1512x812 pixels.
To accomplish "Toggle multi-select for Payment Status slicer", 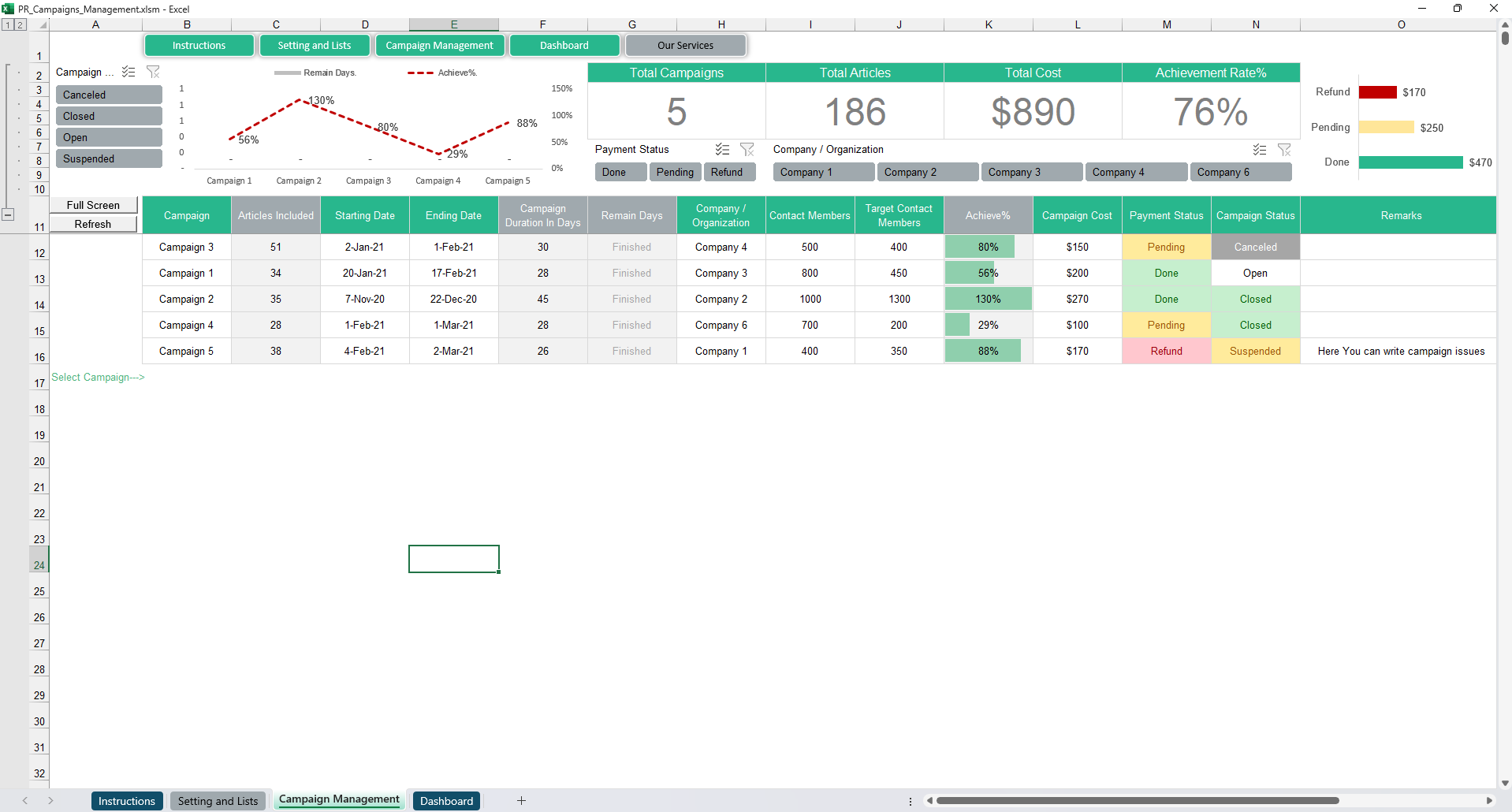I will coord(722,149).
